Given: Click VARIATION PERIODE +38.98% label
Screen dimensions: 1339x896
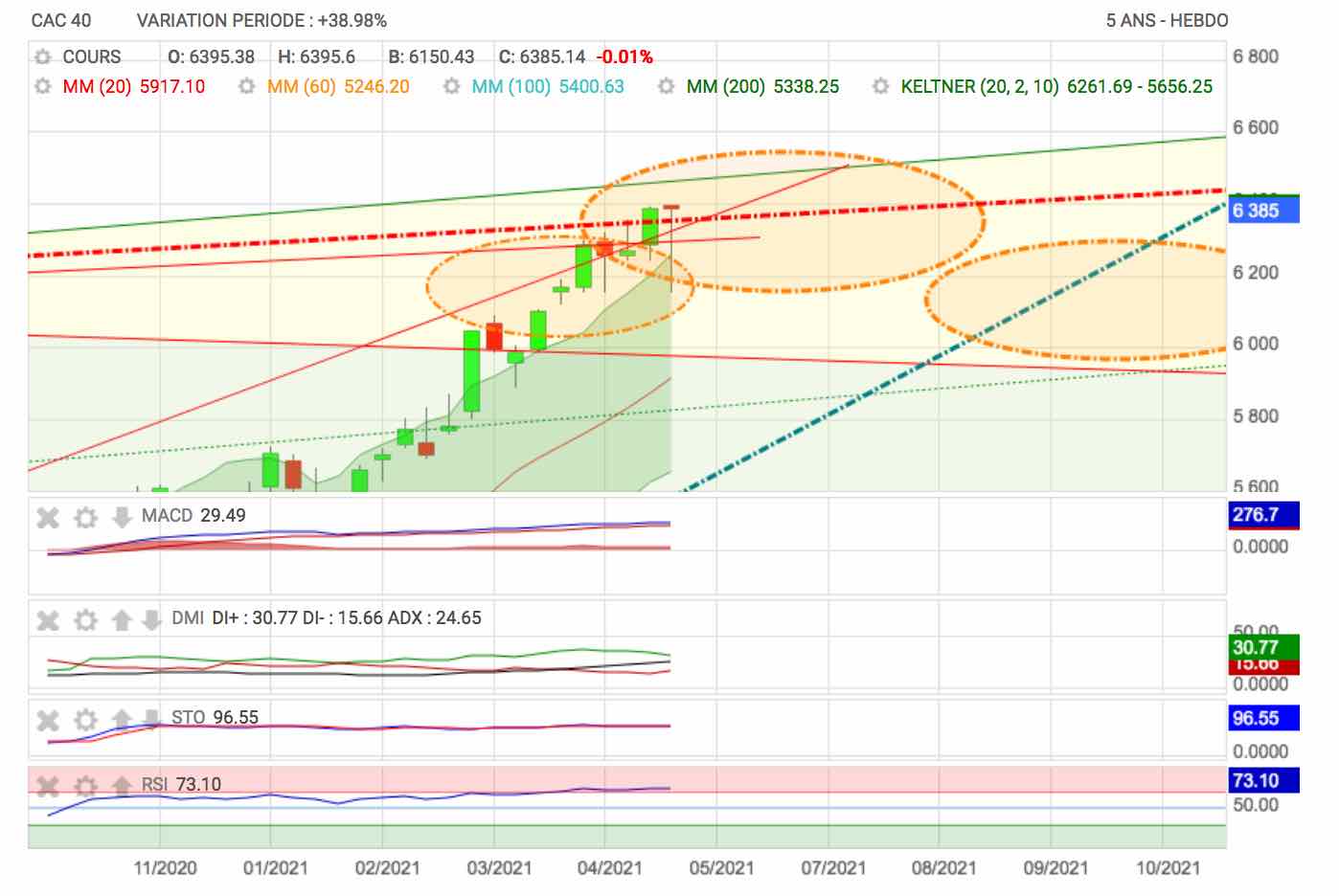Looking at the screenshot, I should 261,20.
